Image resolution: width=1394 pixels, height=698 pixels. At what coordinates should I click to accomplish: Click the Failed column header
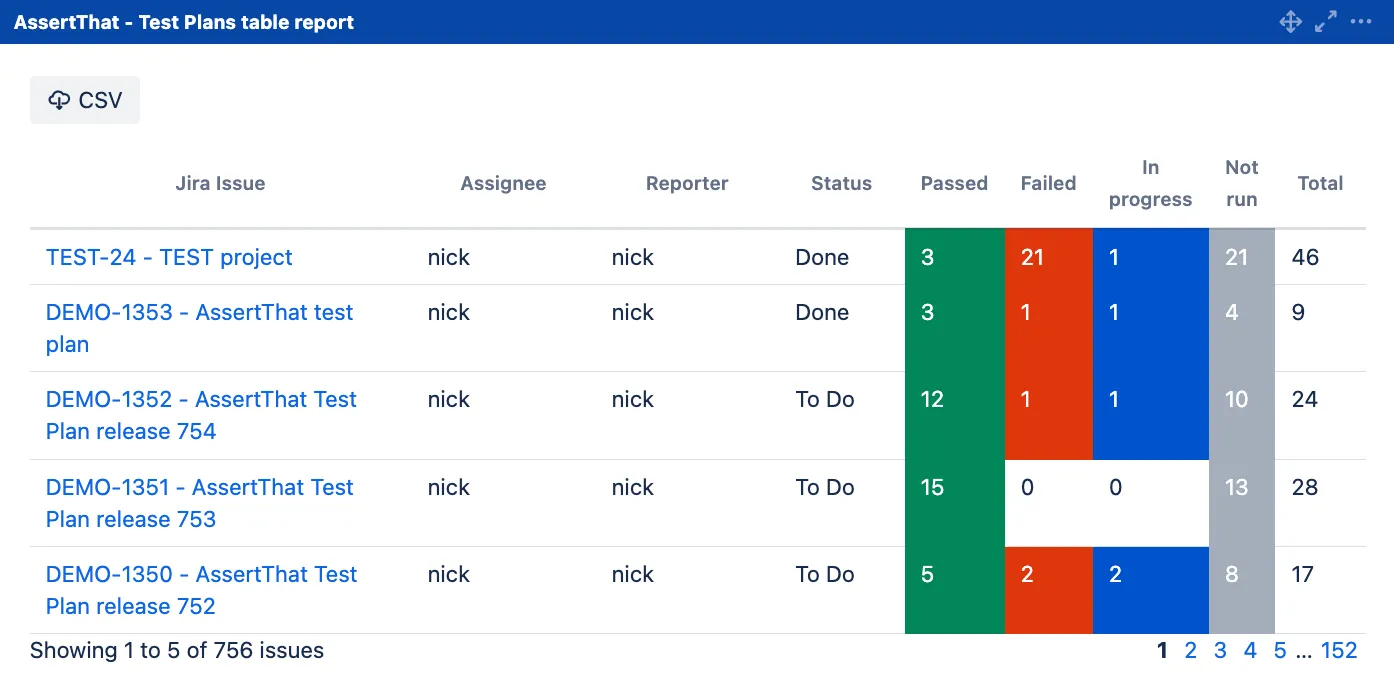[x=1048, y=183]
